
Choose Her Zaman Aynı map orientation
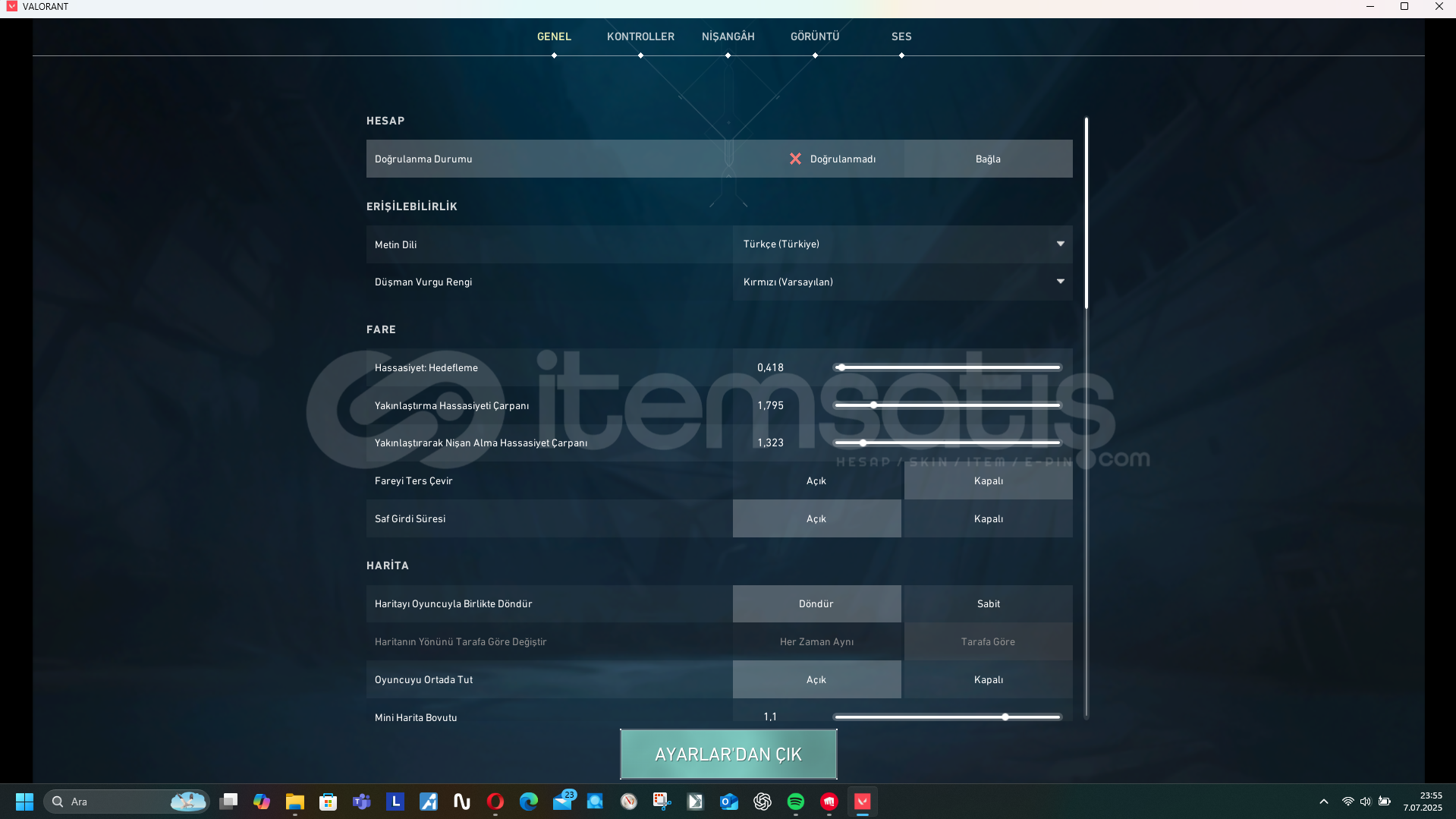(x=816, y=642)
